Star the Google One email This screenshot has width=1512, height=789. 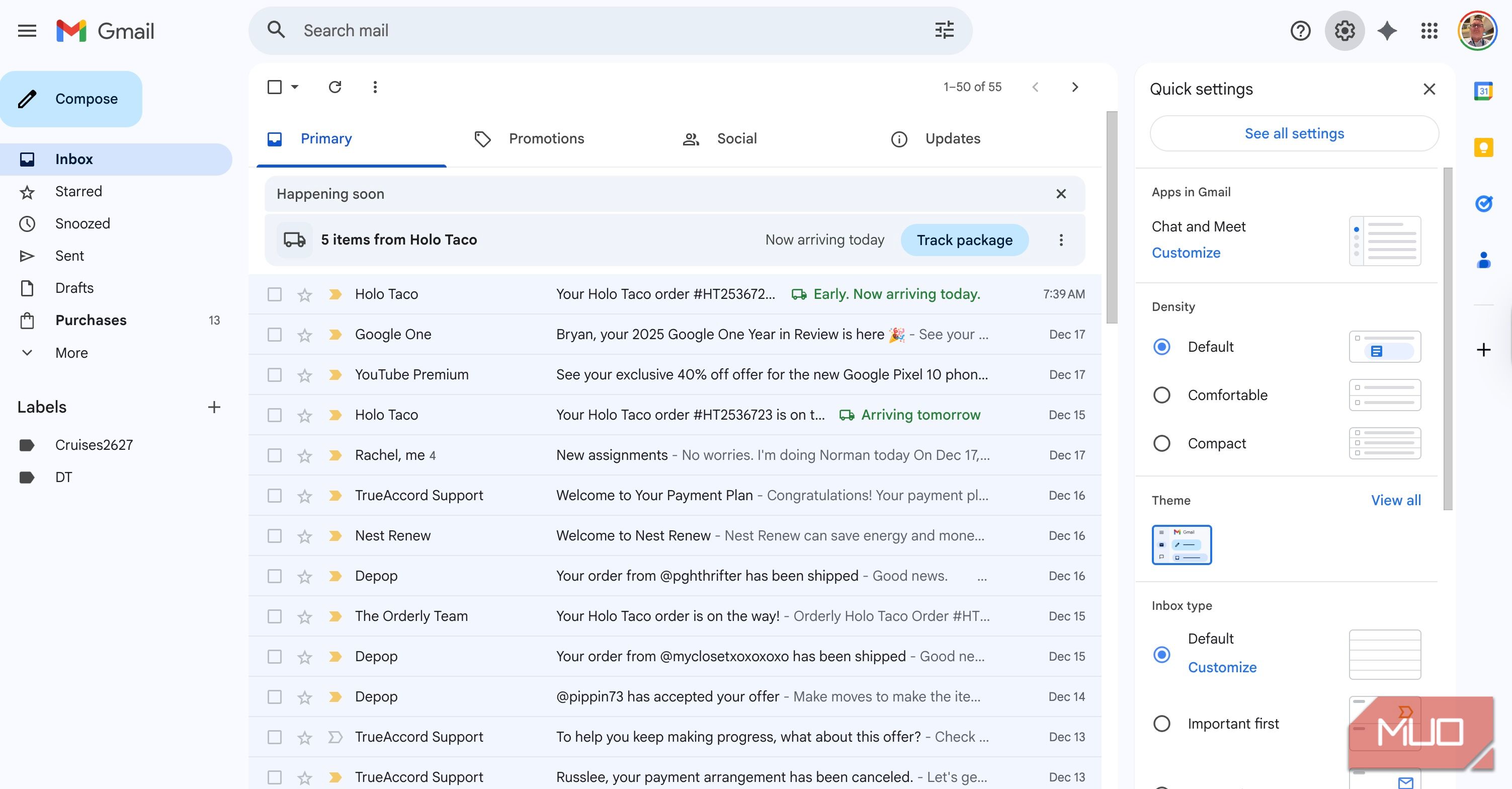click(x=304, y=335)
